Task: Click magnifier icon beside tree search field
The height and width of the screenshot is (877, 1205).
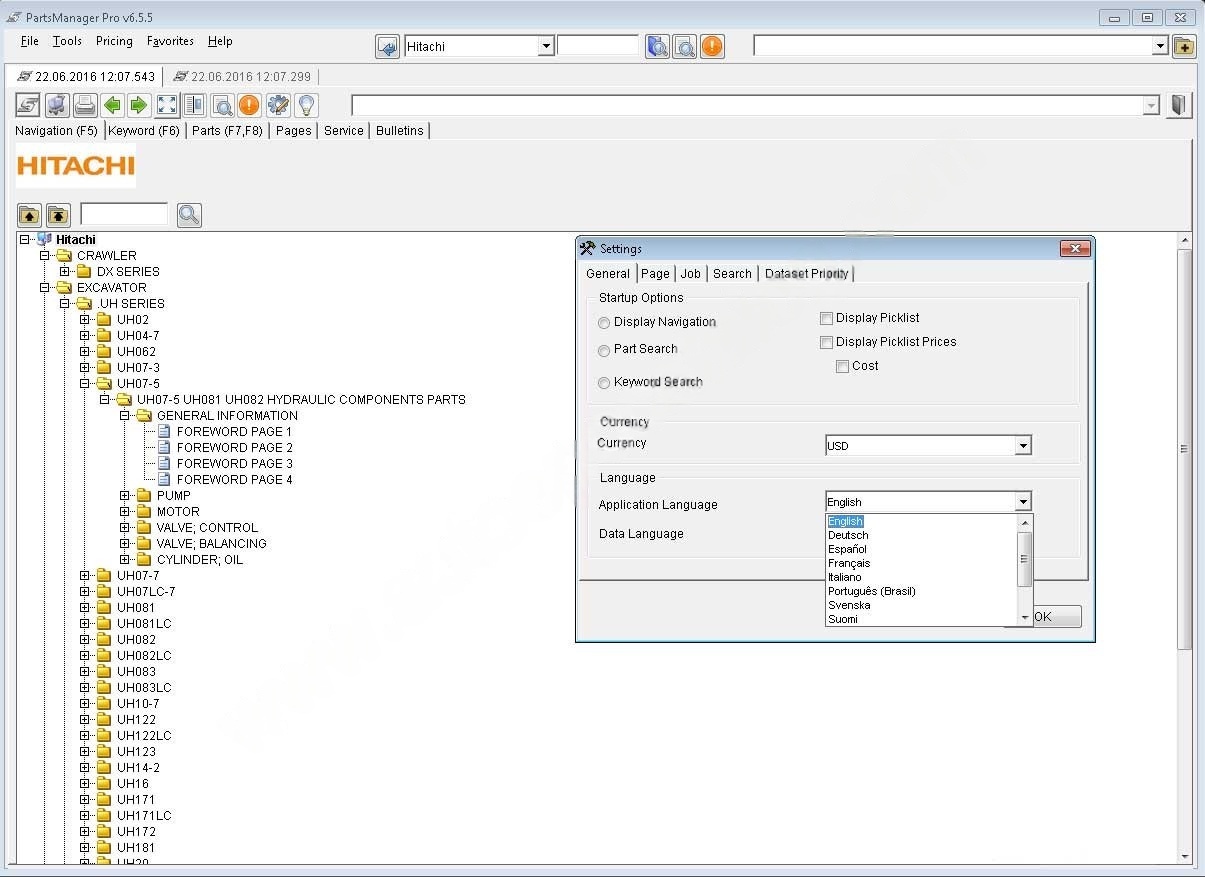Action: pyautogui.click(x=189, y=214)
